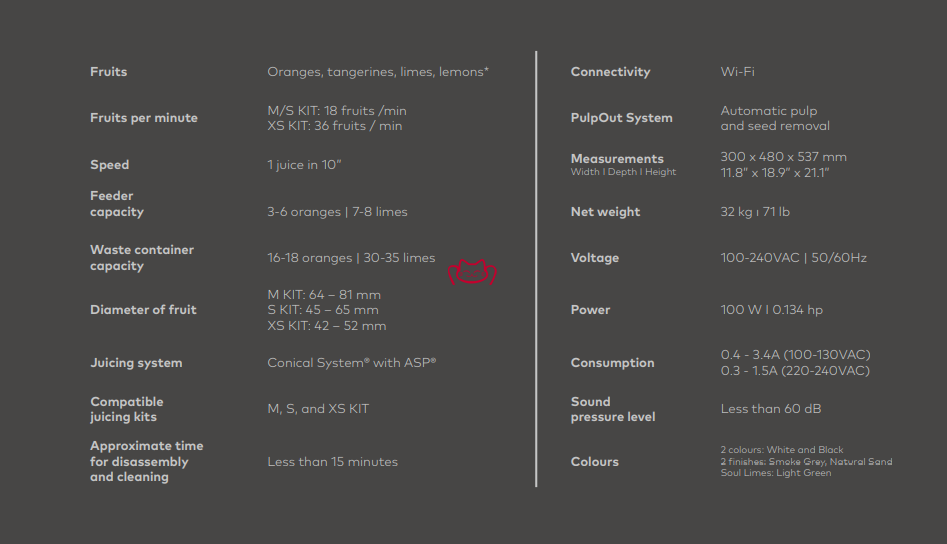Select the text 'M/S KIT: 18 fruits /min'
This screenshot has height=544, width=947.
coord(337,110)
